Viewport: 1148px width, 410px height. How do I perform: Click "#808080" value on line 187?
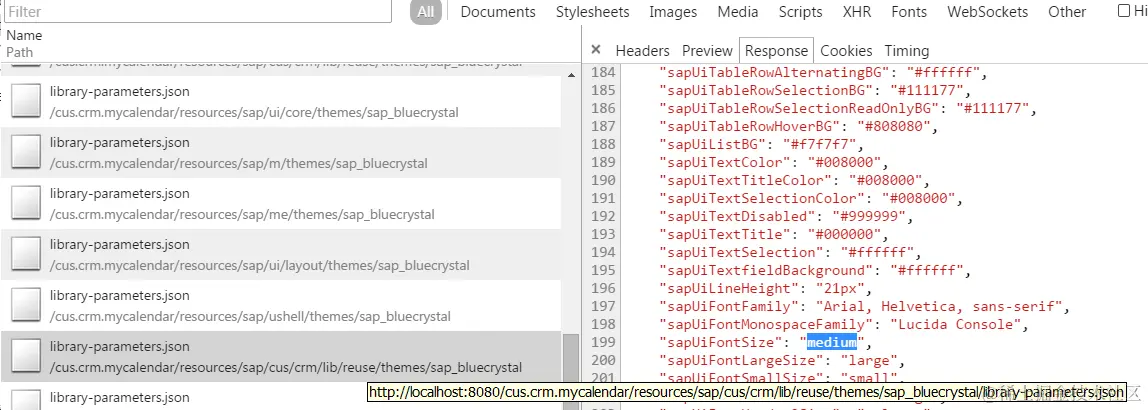894,127
